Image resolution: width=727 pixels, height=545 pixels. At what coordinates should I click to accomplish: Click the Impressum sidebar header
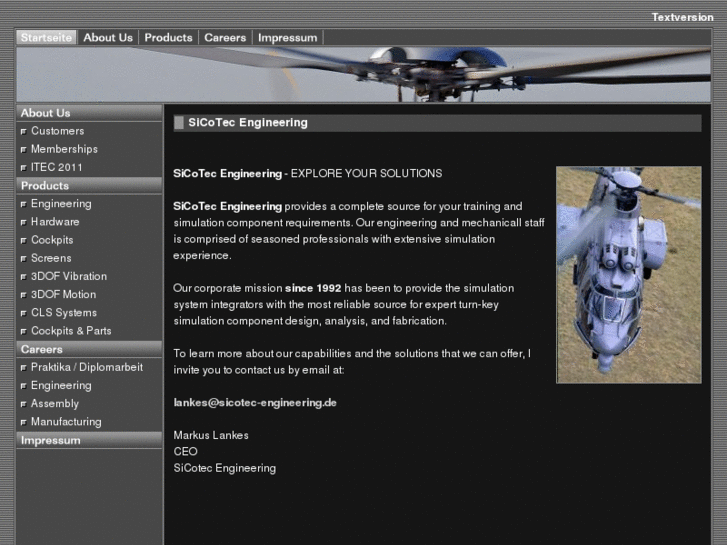[89, 440]
